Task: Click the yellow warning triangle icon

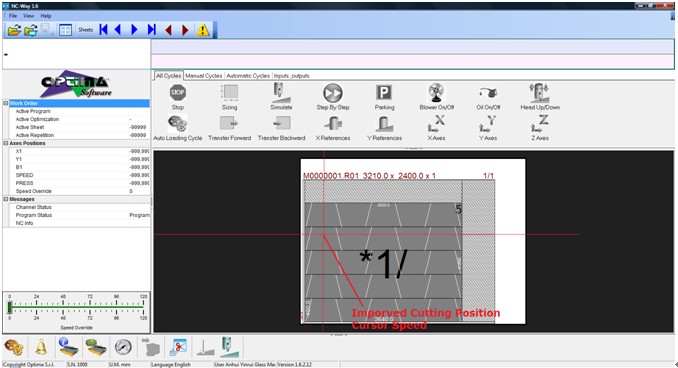Action: 203,30
